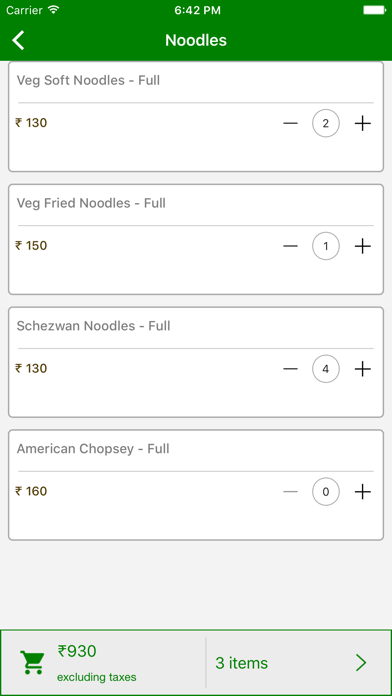392x696 pixels.
Task: Tap the Wi-Fi icon in status bar
Action: (54, 10)
